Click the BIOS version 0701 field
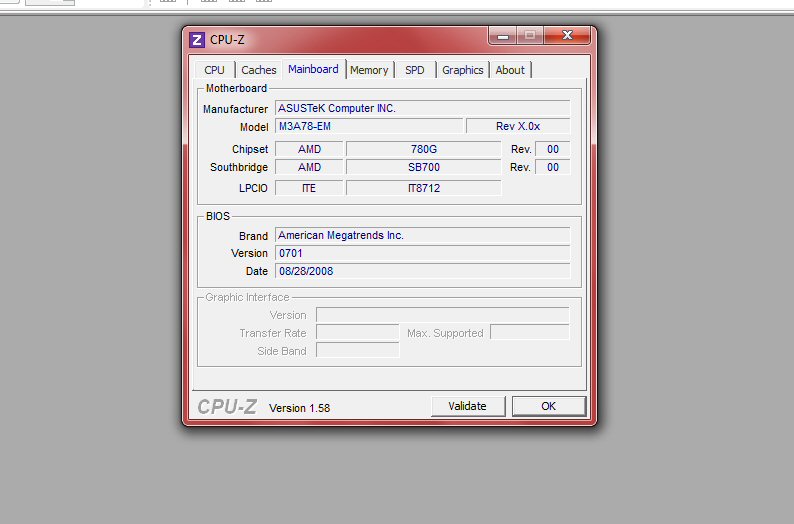The width and height of the screenshot is (794, 524). 423,253
